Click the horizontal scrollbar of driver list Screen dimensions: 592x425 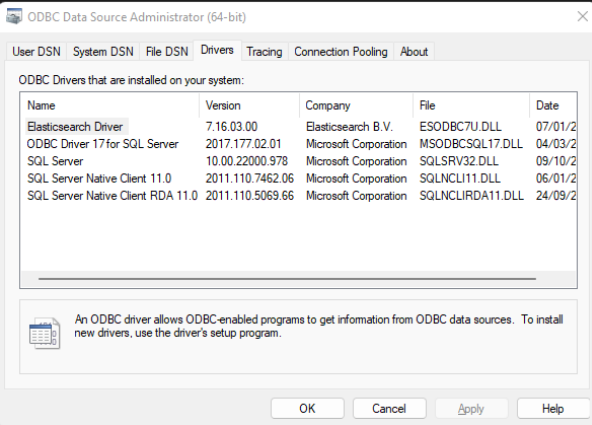(x=287, y=279)
